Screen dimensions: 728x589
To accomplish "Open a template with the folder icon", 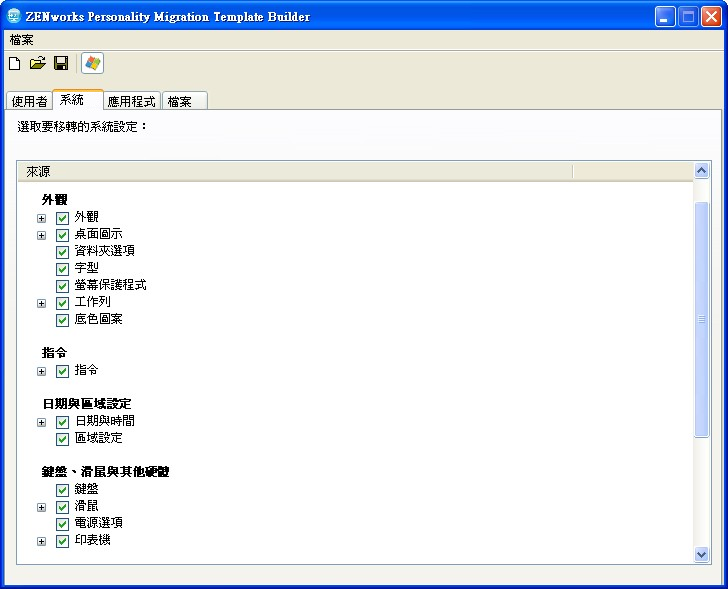I will 38,63.
